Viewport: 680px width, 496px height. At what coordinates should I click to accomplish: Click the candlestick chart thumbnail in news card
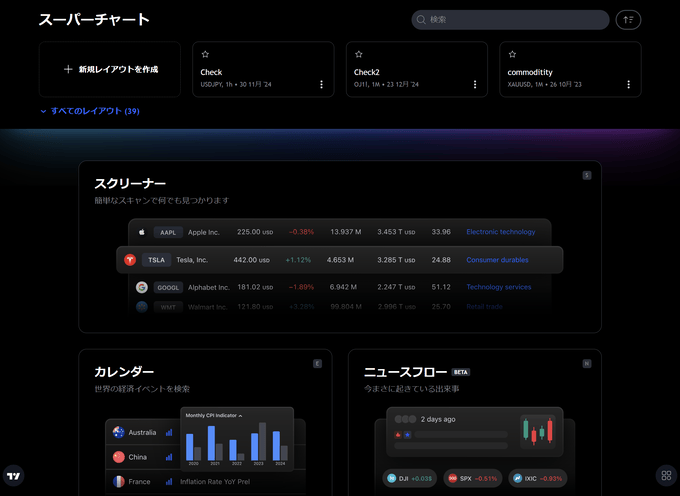coord(538,430)
